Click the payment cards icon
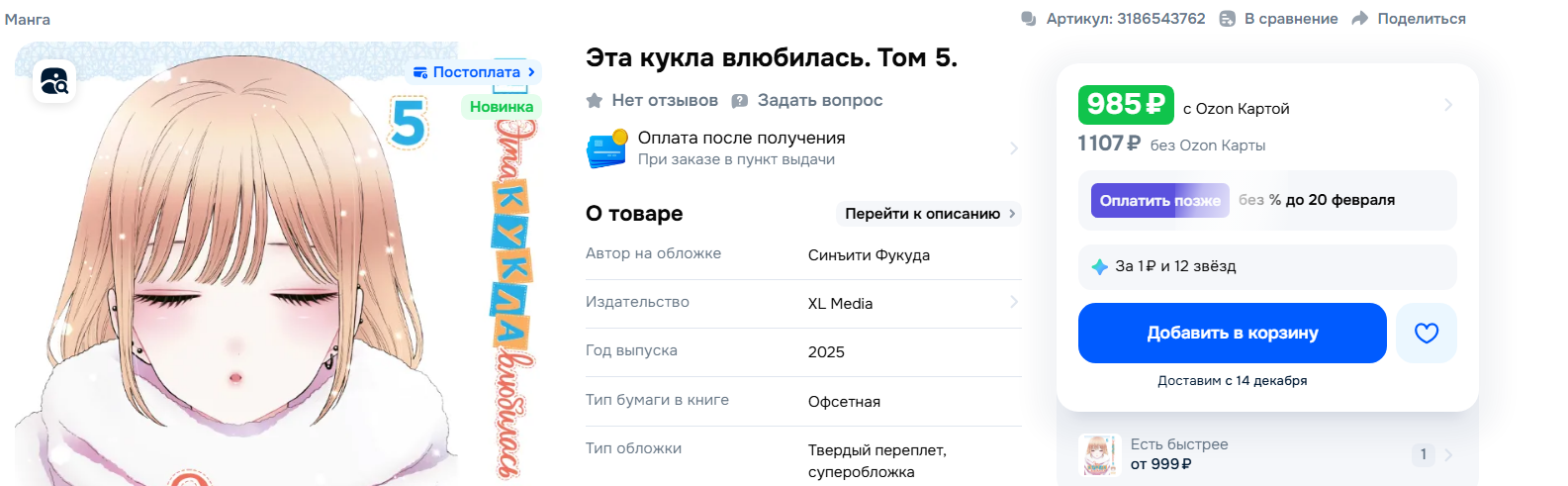This screenshot has height=486, width=1568. pos(606,148)
